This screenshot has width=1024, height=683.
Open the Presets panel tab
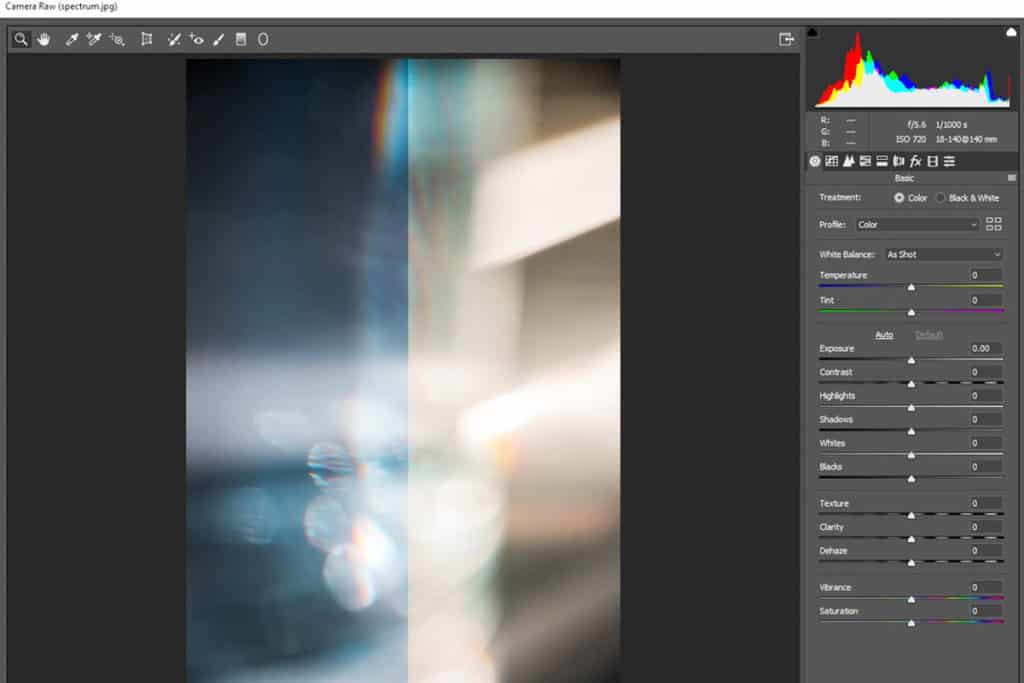[x=950, y=161]
